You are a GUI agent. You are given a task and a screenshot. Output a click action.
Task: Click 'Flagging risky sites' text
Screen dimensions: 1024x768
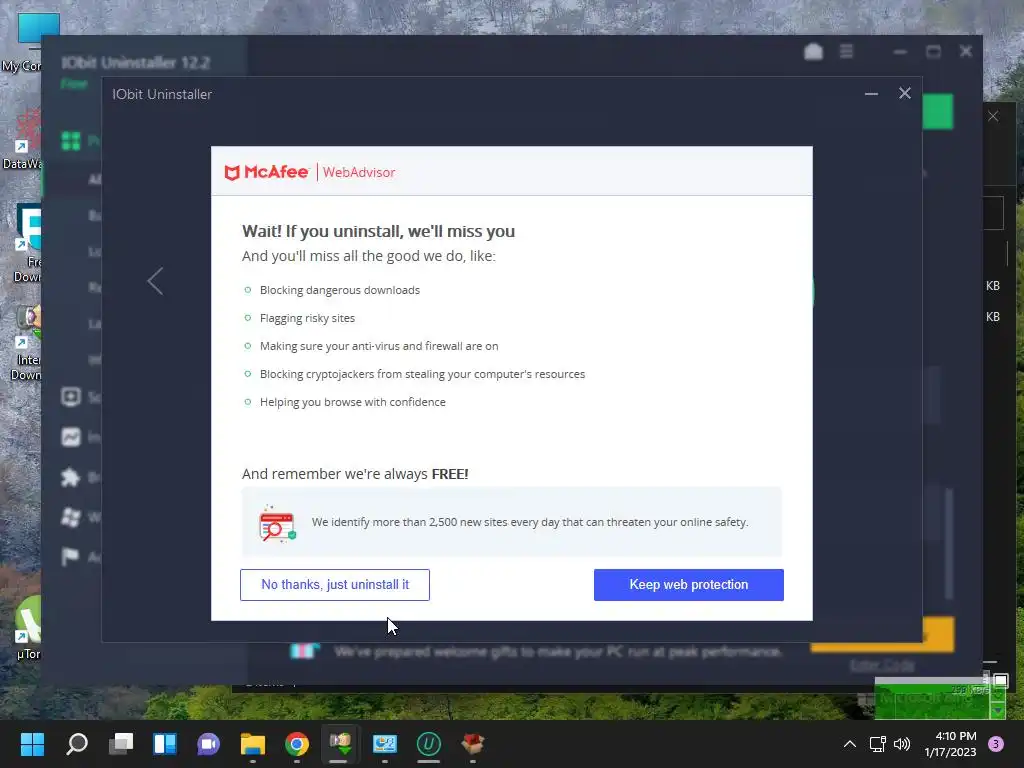(x=307, y=318)
